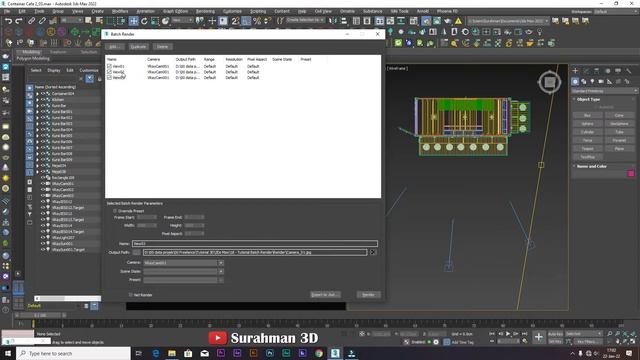Clear the output path with the X button
This screenshot has height=360, width=640.
pyautogui.click(x=373, y=252)
